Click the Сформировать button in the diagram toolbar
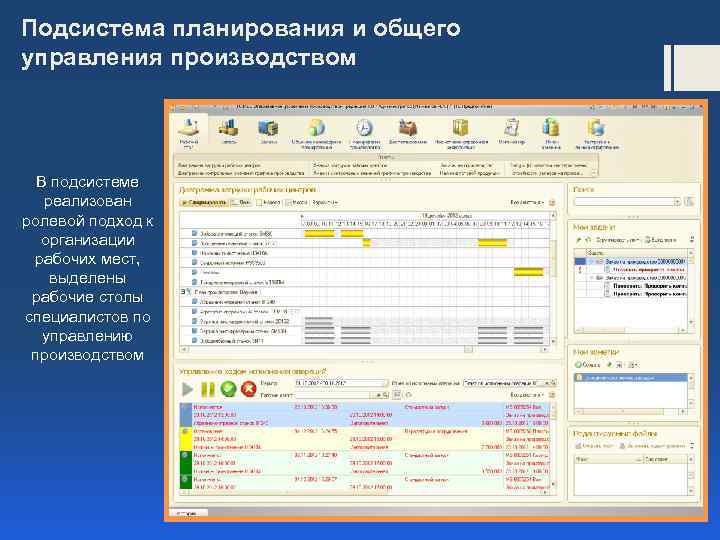720x540 pixels. pyautogui.click(x=204, y=202)
